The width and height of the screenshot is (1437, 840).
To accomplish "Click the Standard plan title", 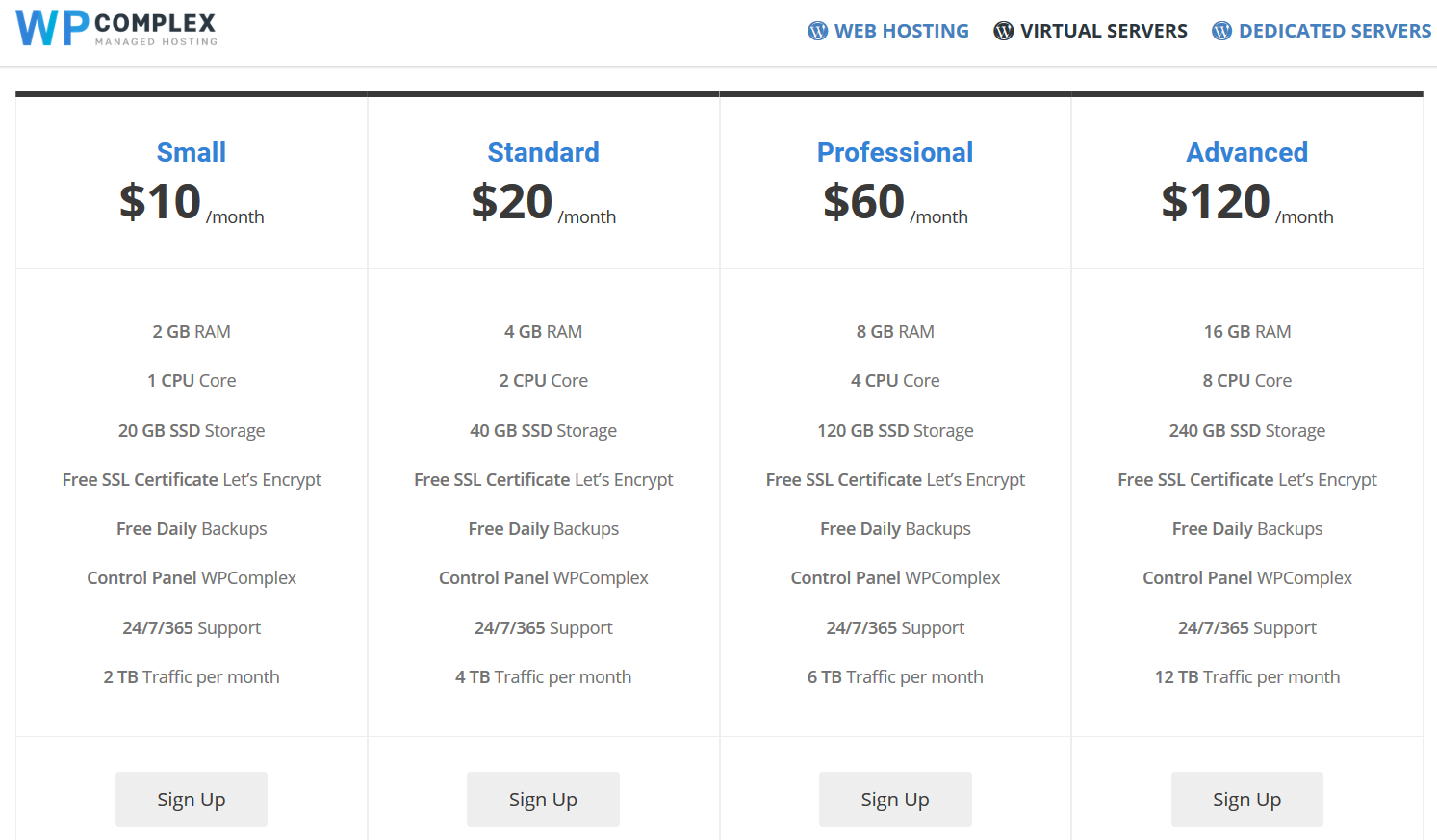I will [x=543, y=152].
